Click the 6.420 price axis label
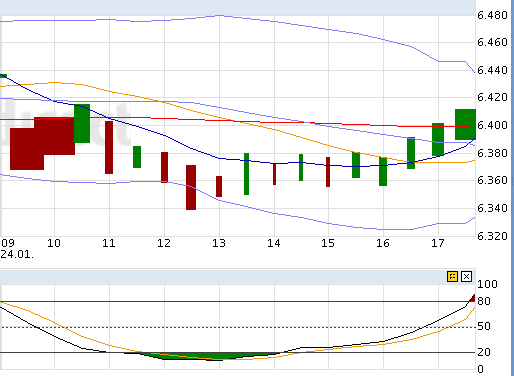514x376 pixels. pos(492,97)
